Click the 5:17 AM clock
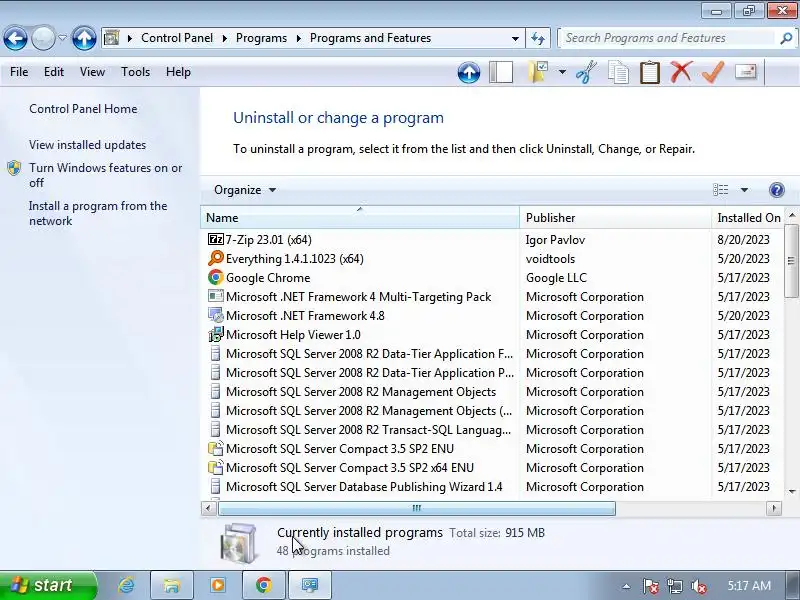The image size is (800, 600). 749,586
